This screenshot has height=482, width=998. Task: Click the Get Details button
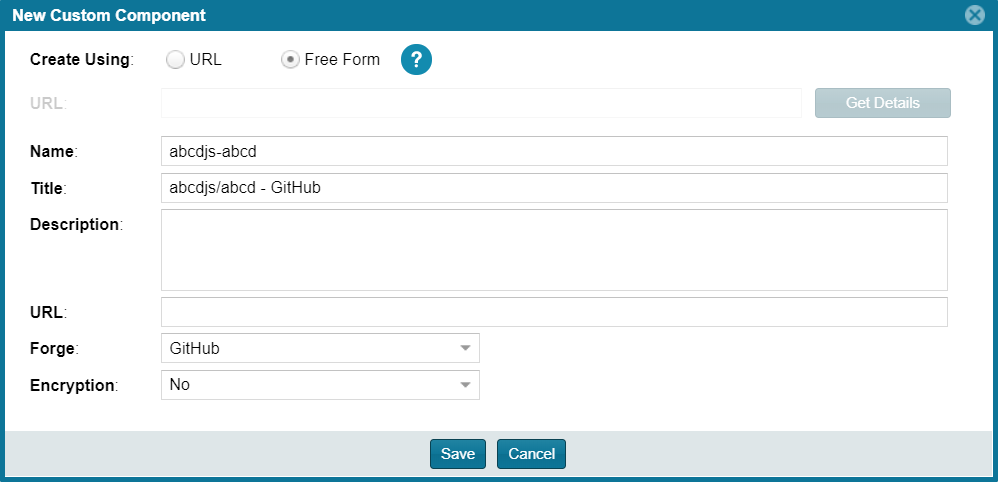[883, 103]
